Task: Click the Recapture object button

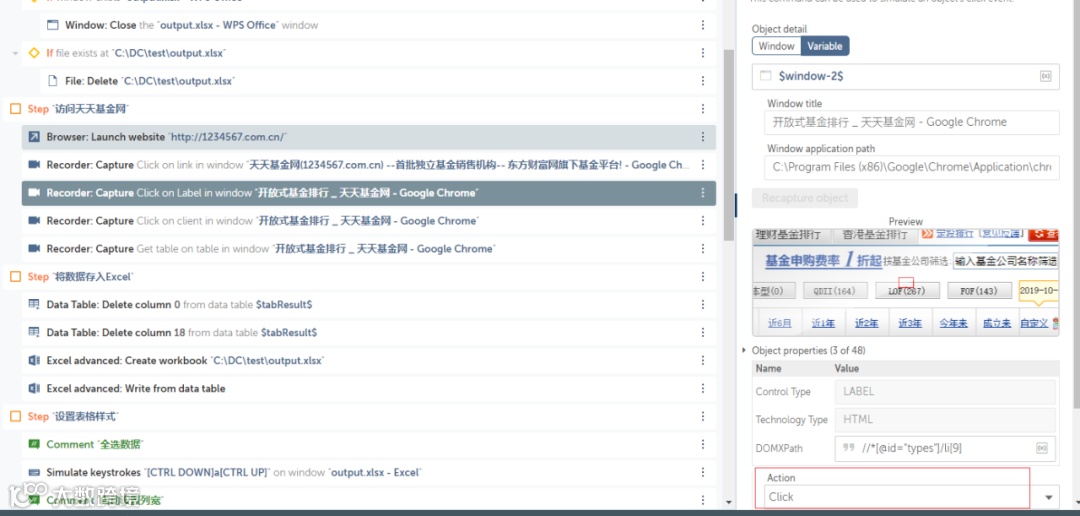Action: tap(805, 198)
